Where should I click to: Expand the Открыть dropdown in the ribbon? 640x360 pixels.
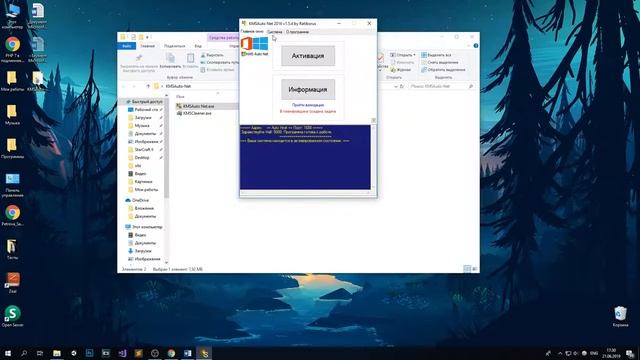[403, 55]
